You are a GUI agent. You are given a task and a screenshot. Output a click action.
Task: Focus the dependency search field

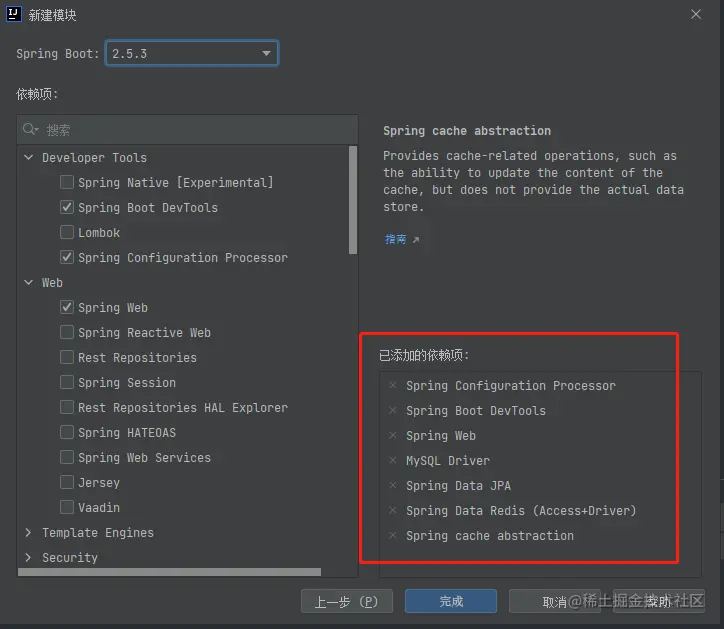(187, 130)
